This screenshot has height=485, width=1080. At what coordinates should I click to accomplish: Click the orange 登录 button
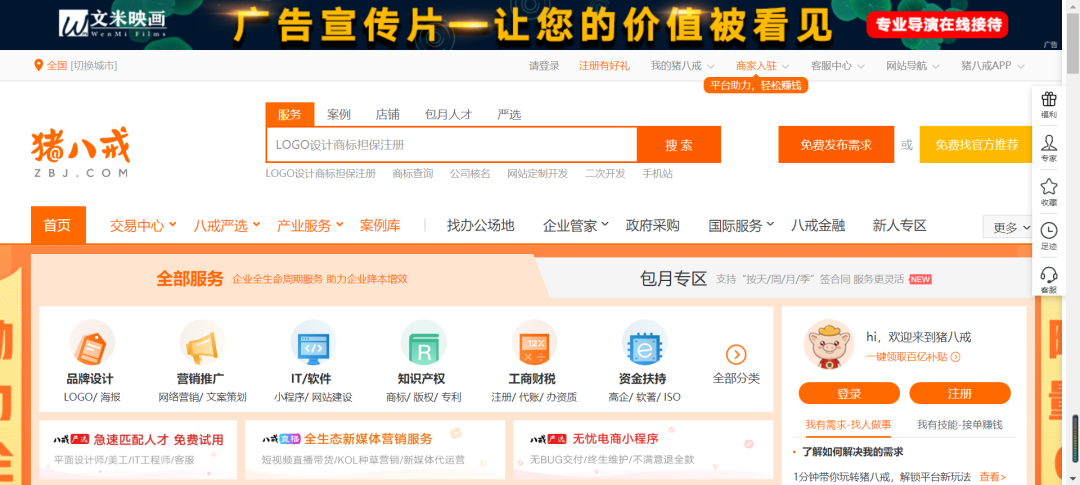point(849,393)
